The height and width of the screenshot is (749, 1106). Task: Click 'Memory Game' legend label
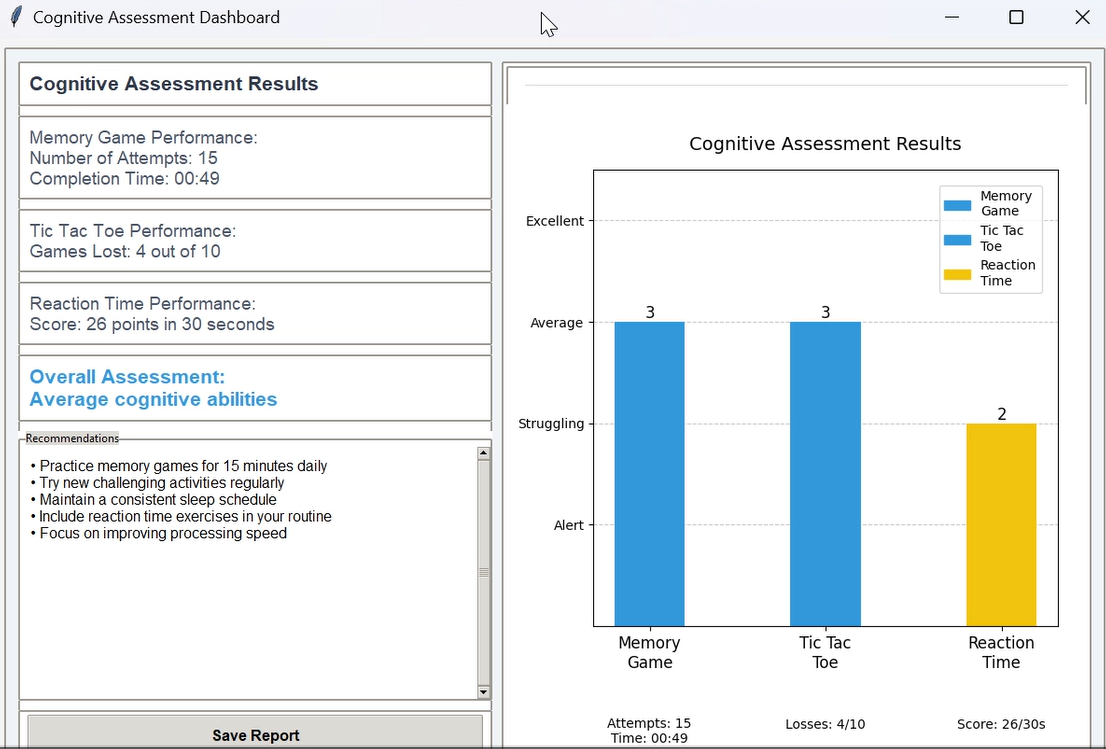click(1006, 203)
